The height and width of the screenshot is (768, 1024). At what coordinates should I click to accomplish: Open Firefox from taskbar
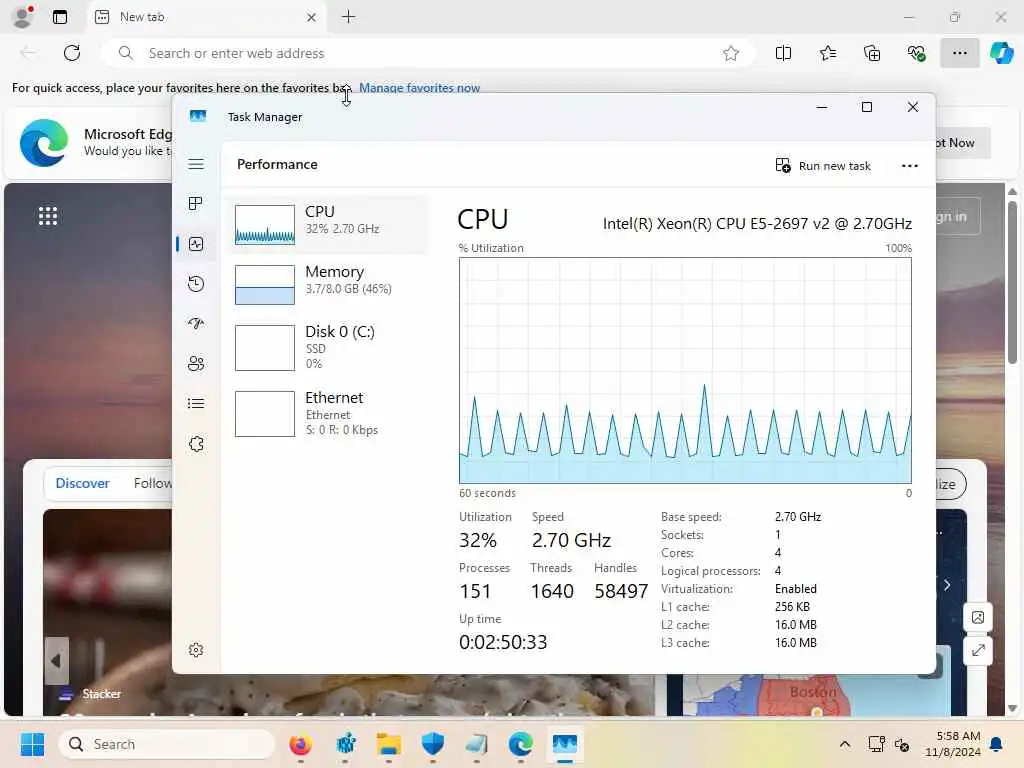(300, 744)
